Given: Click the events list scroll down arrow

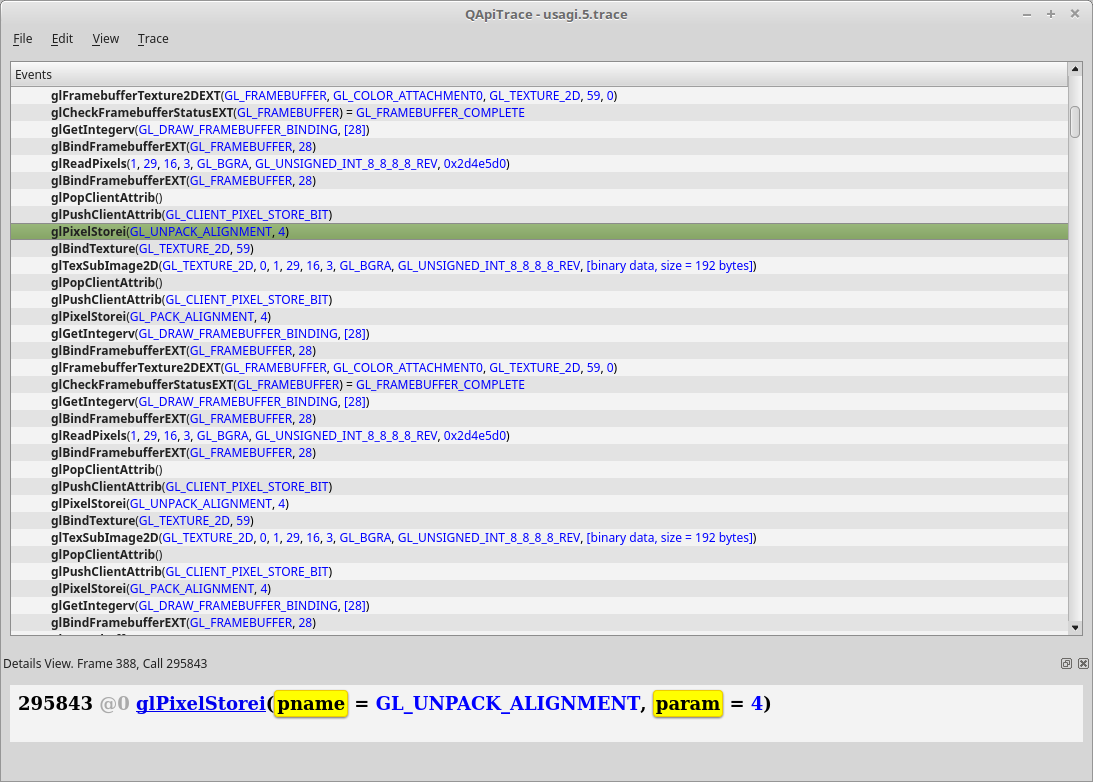Looking at the screenshot, I should pos(1075,627).
